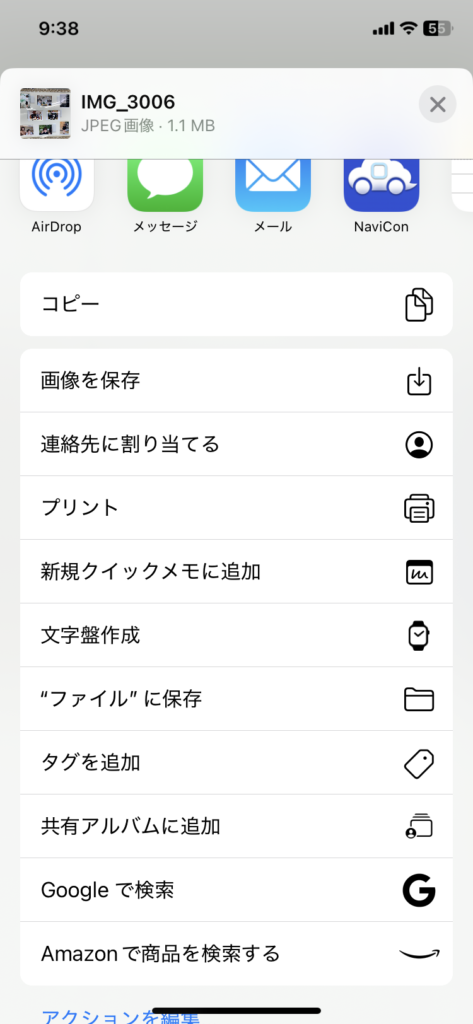Open the green メッセージ app icon
This screenshot has width=473, height=1024.
tap(165, 185)
